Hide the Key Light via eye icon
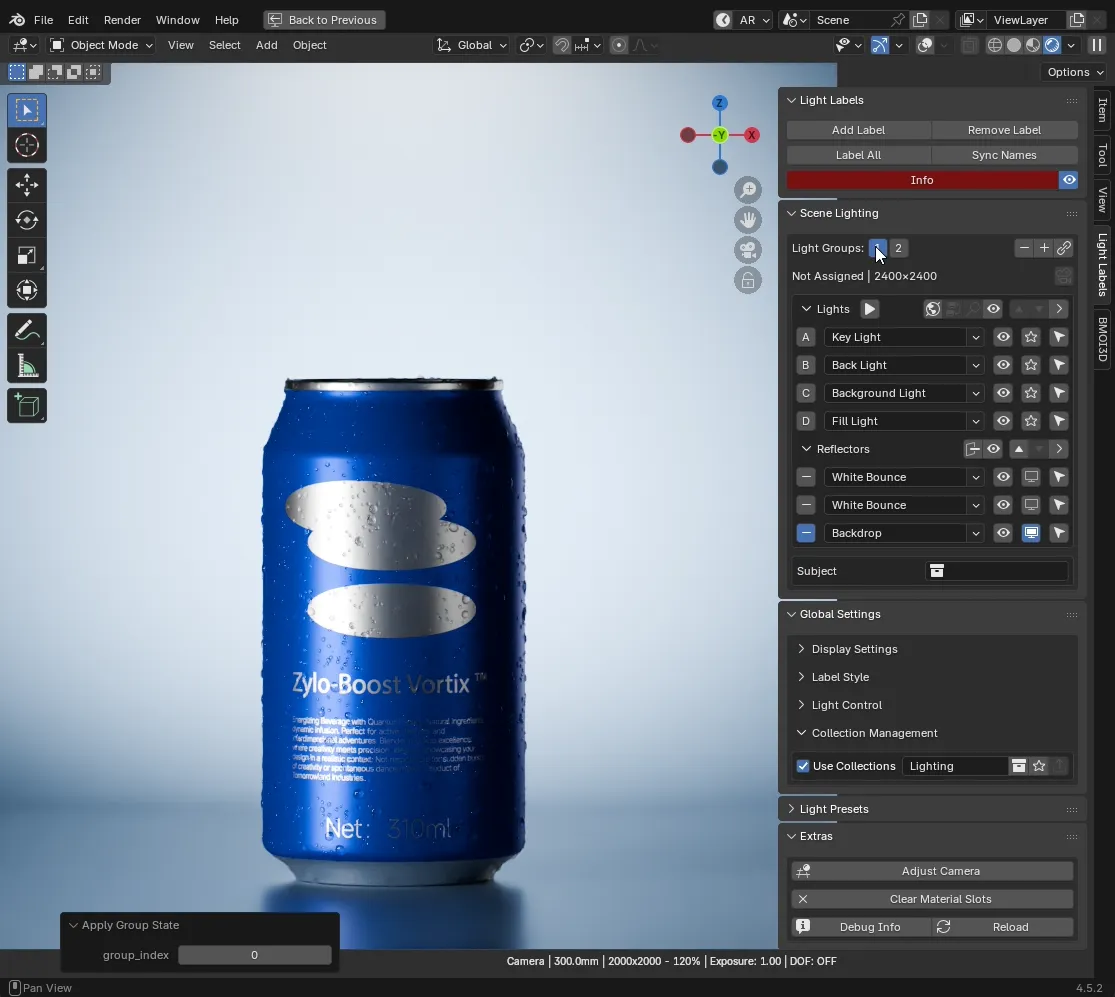The width and height of the screenshot is (1115, 997). 1003,337
